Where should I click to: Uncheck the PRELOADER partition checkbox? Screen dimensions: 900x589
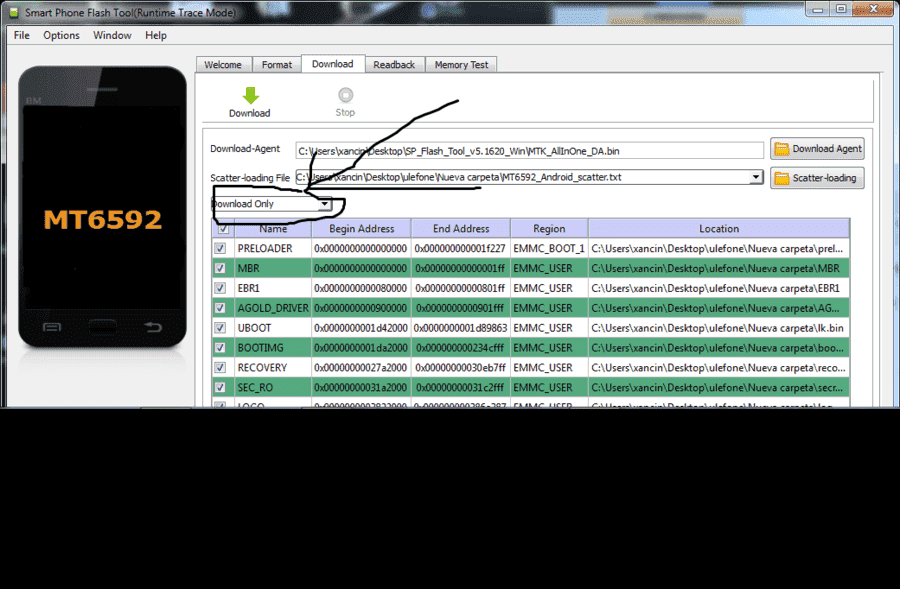tap(220, 249)
